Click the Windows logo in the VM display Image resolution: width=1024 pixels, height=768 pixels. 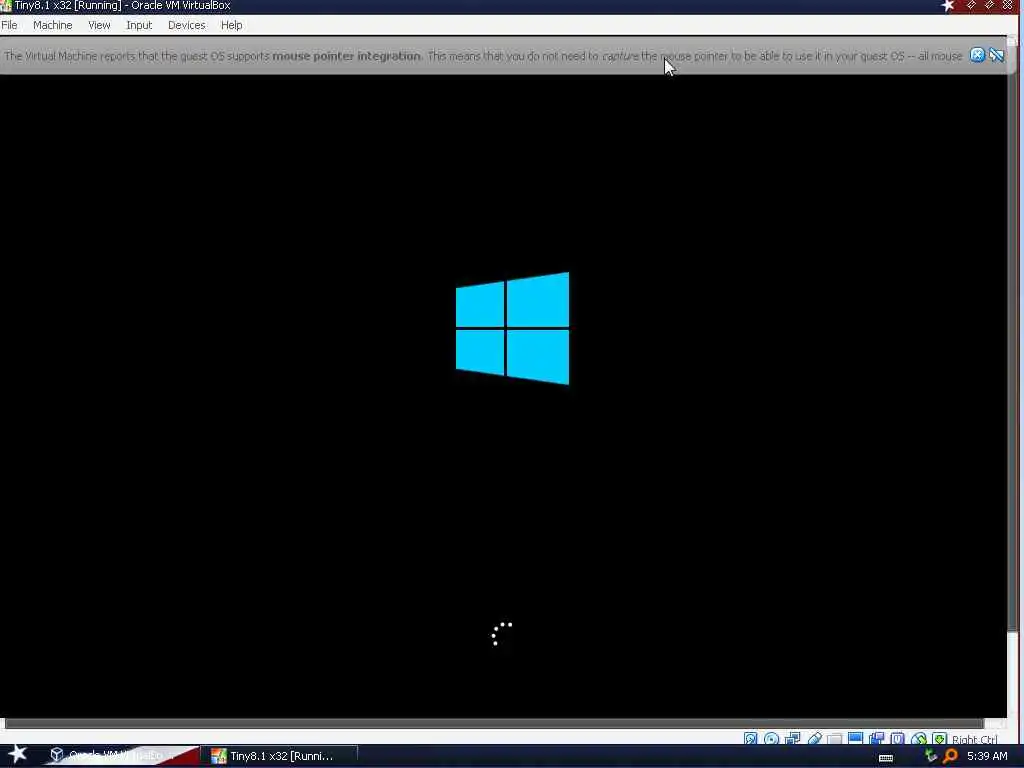(512, 328)
